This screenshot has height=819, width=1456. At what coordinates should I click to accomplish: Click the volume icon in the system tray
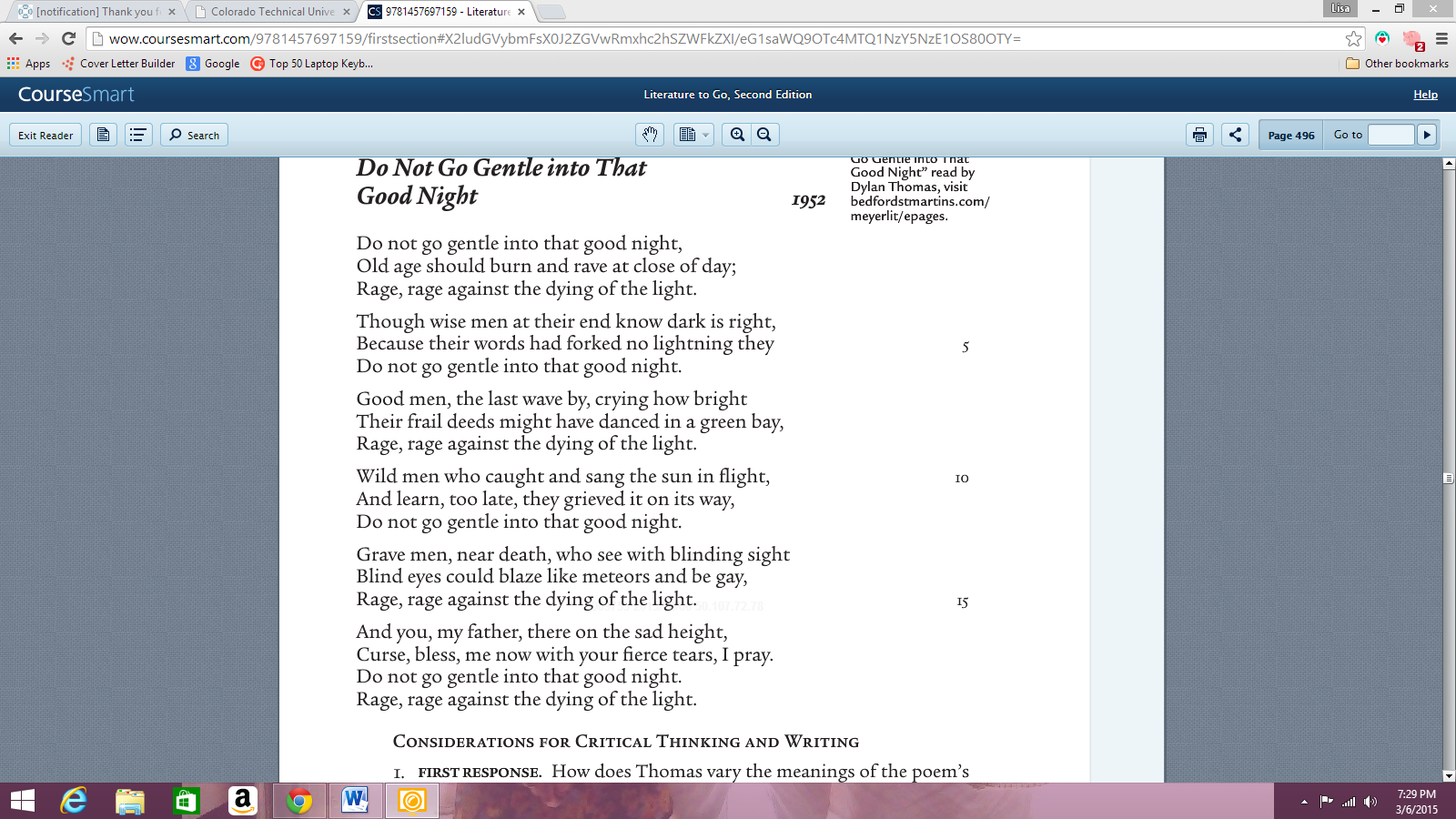1370,802
